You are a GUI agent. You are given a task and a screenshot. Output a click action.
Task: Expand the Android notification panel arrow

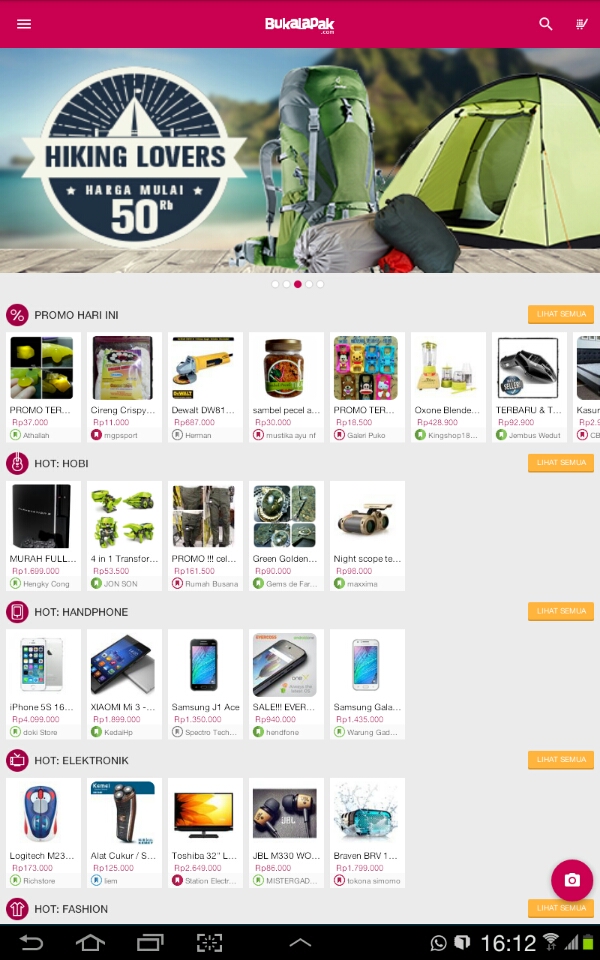pyautogui.click(x=300, y=943)
